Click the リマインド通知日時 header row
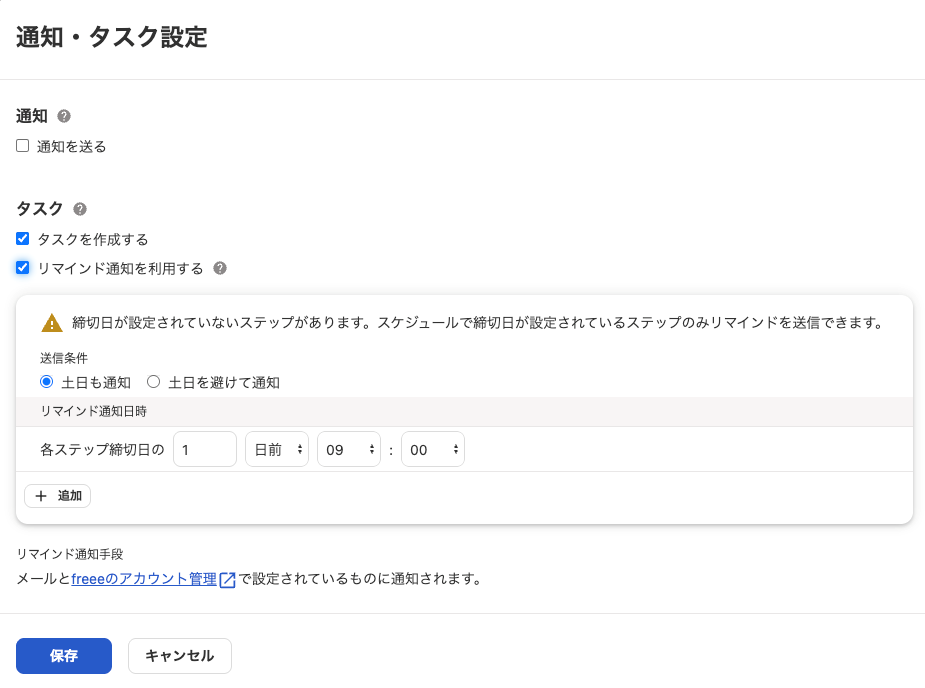This screenshot has width=925, height=688. coord(464,411)
